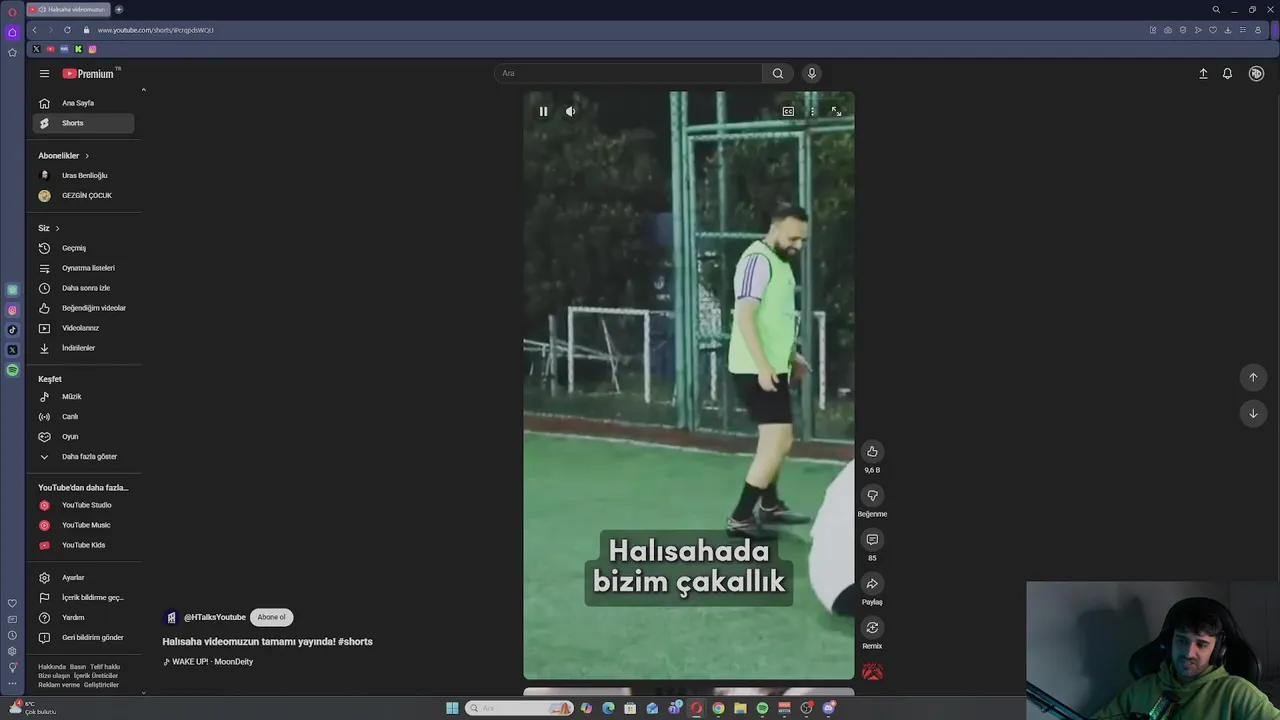Open a new Opera tab
Viewport: 1280px width, 720px height.
coord(119,9)
